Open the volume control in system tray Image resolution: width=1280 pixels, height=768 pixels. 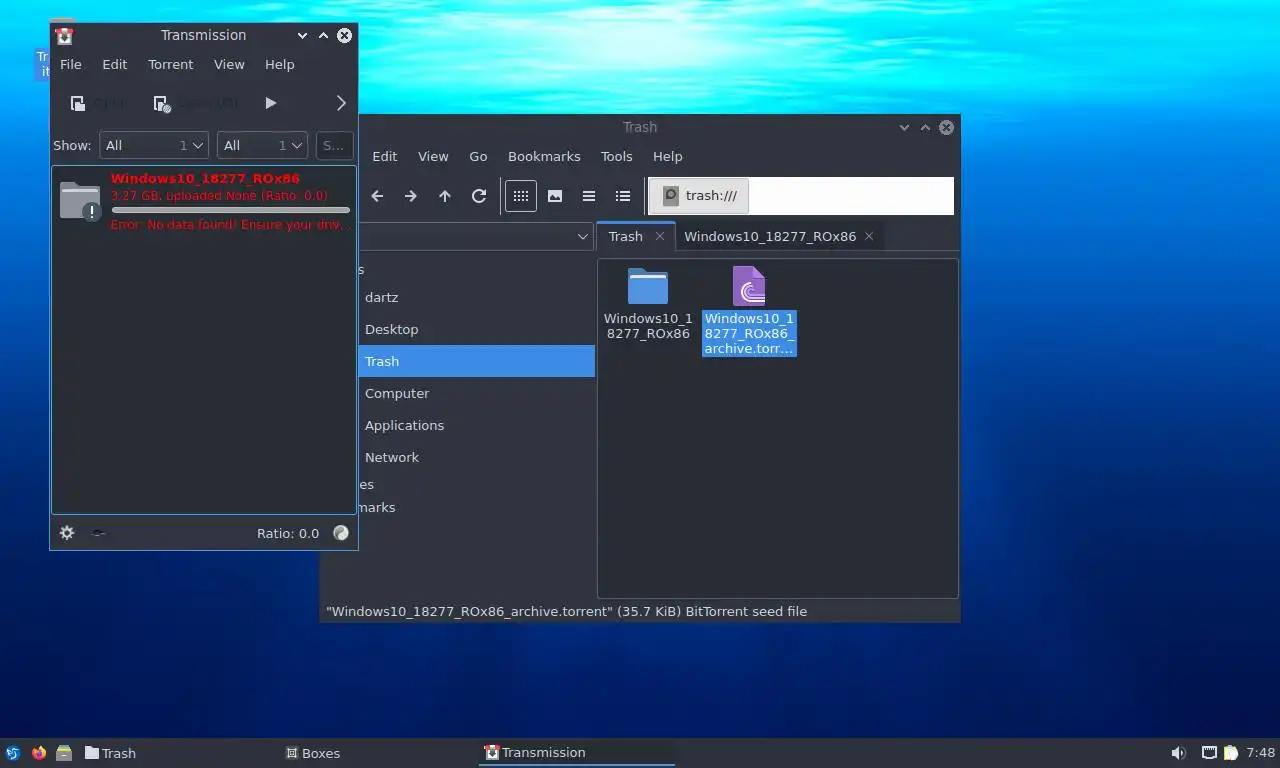pos(1179,753)
